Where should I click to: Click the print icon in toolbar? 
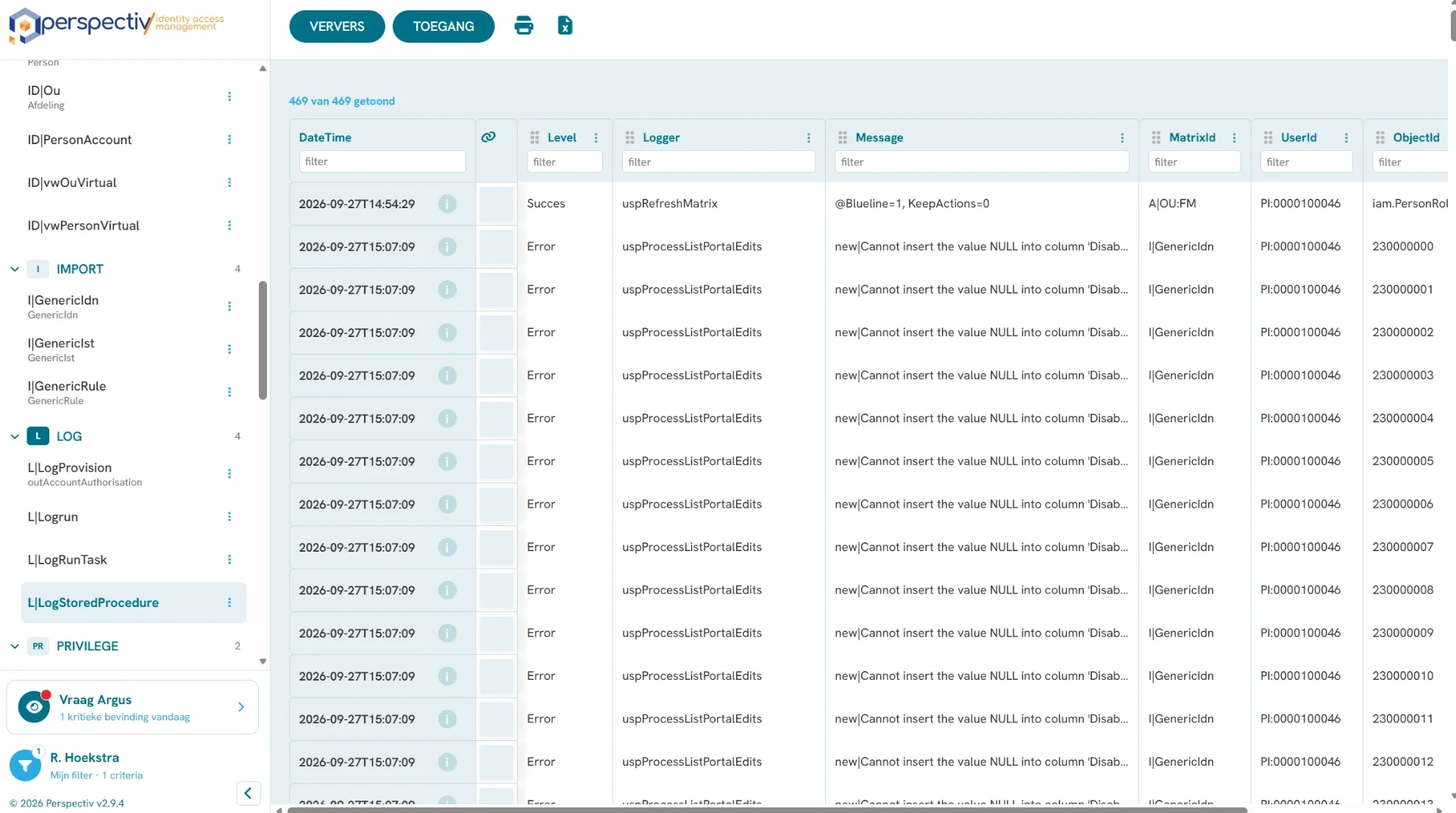coord(524,26)
